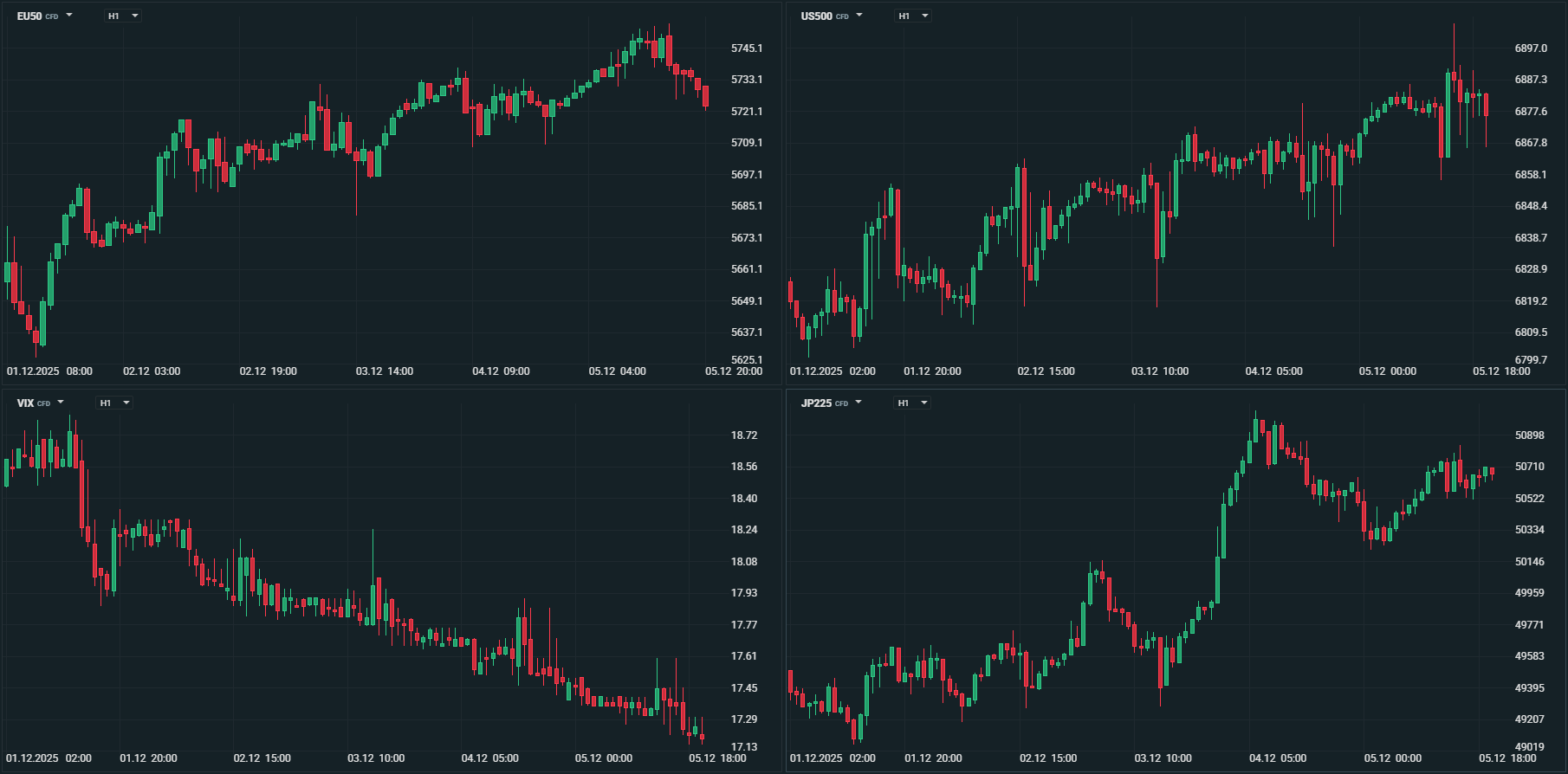1568x774 pixels.
Task: Click the JP225 symbol name
Action: click(816, 403)
